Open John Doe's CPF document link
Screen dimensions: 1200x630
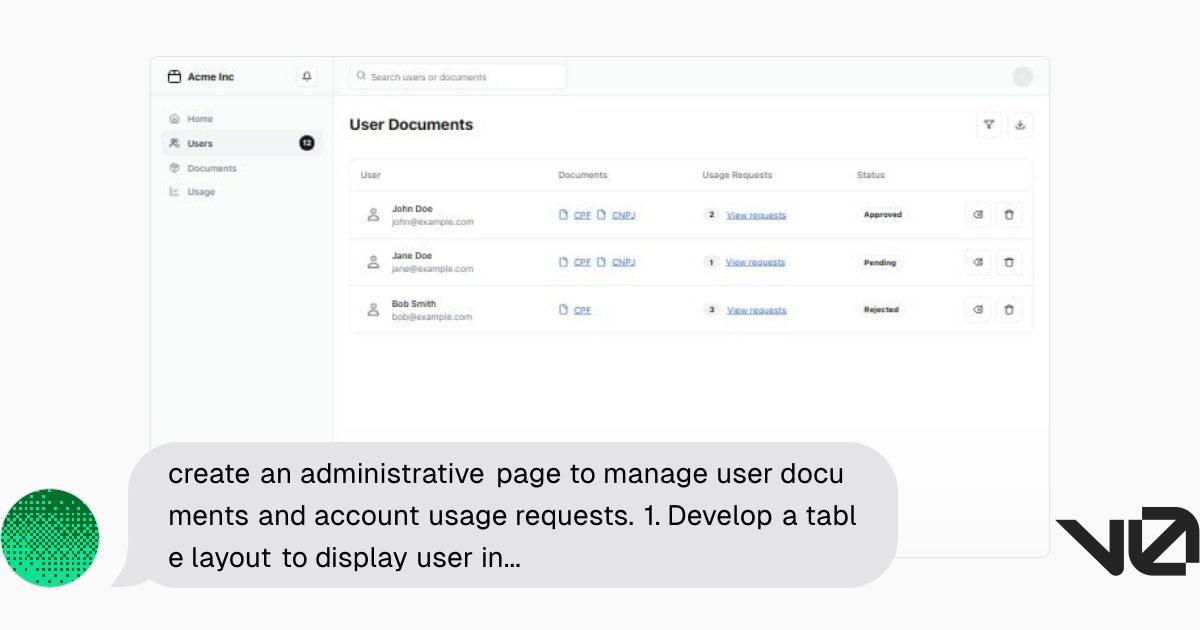(x=582, y=215)
